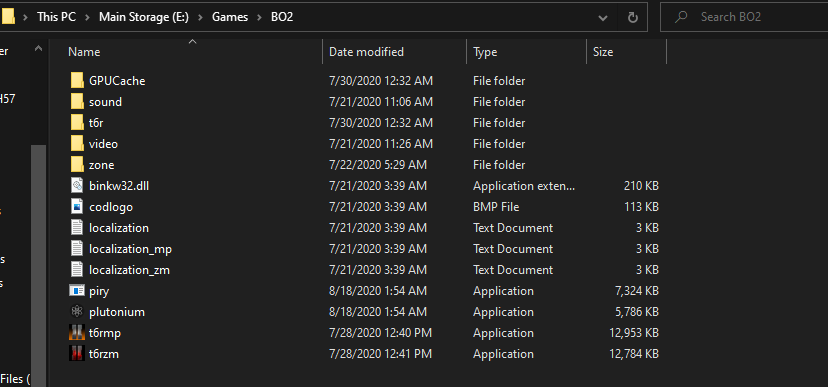Select the t6rmp file name
The image size is (828, 387).
pos(105,333)
